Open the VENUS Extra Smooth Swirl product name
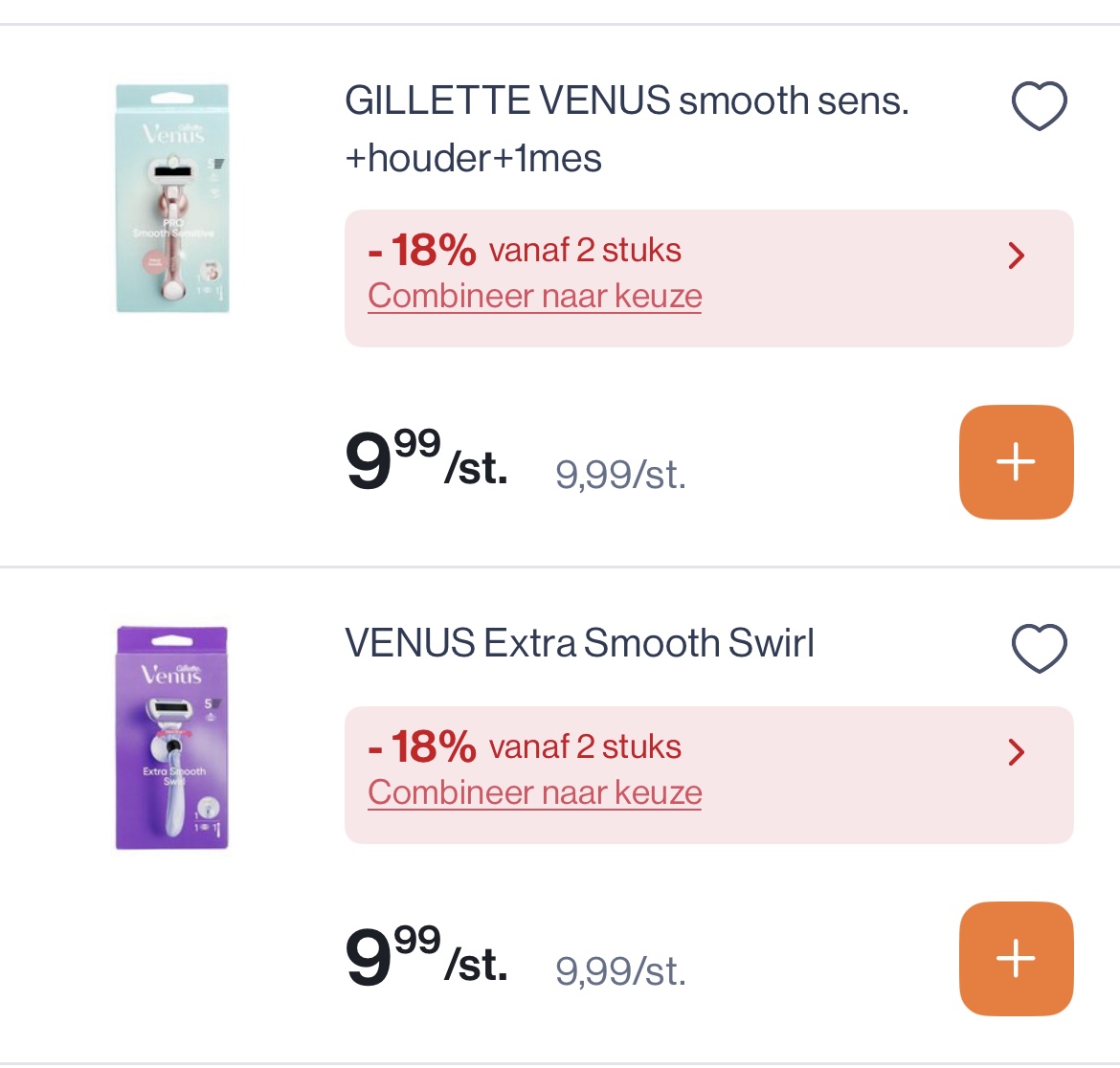The width and height of the screenshot is (1120, 1068). click(x=578, y=643)
